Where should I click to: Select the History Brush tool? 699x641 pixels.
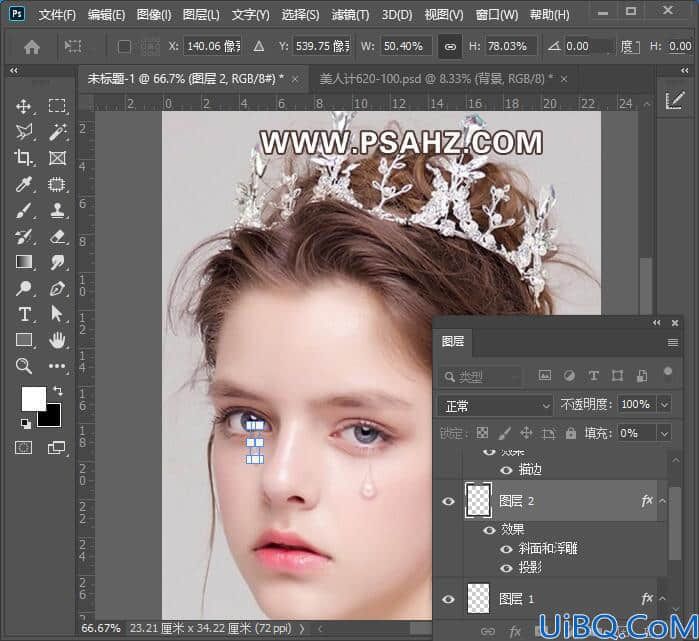click(24, 236)
